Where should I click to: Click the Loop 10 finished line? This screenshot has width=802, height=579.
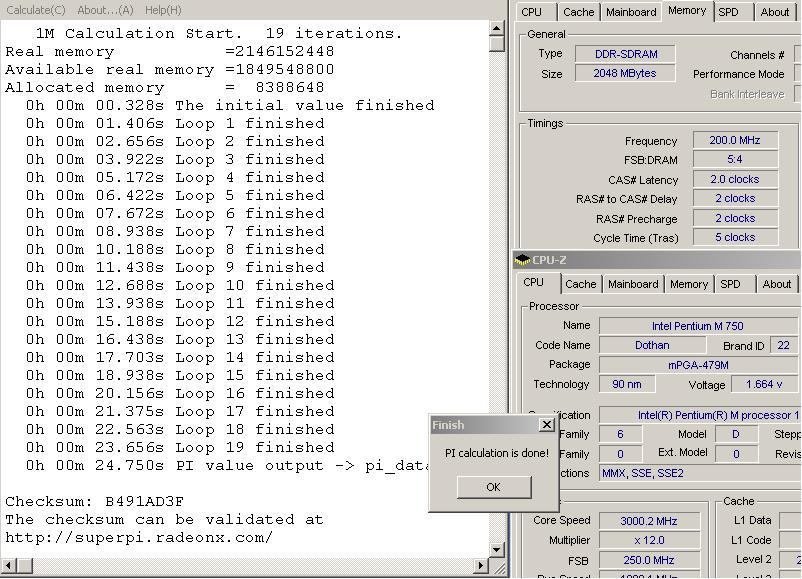click(180, 285)
